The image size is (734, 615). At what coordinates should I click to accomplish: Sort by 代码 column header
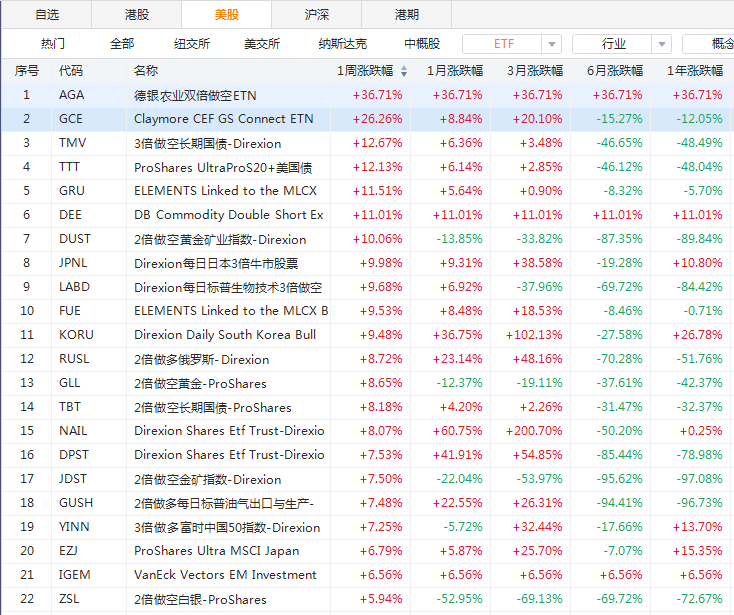tap(71, 71)
